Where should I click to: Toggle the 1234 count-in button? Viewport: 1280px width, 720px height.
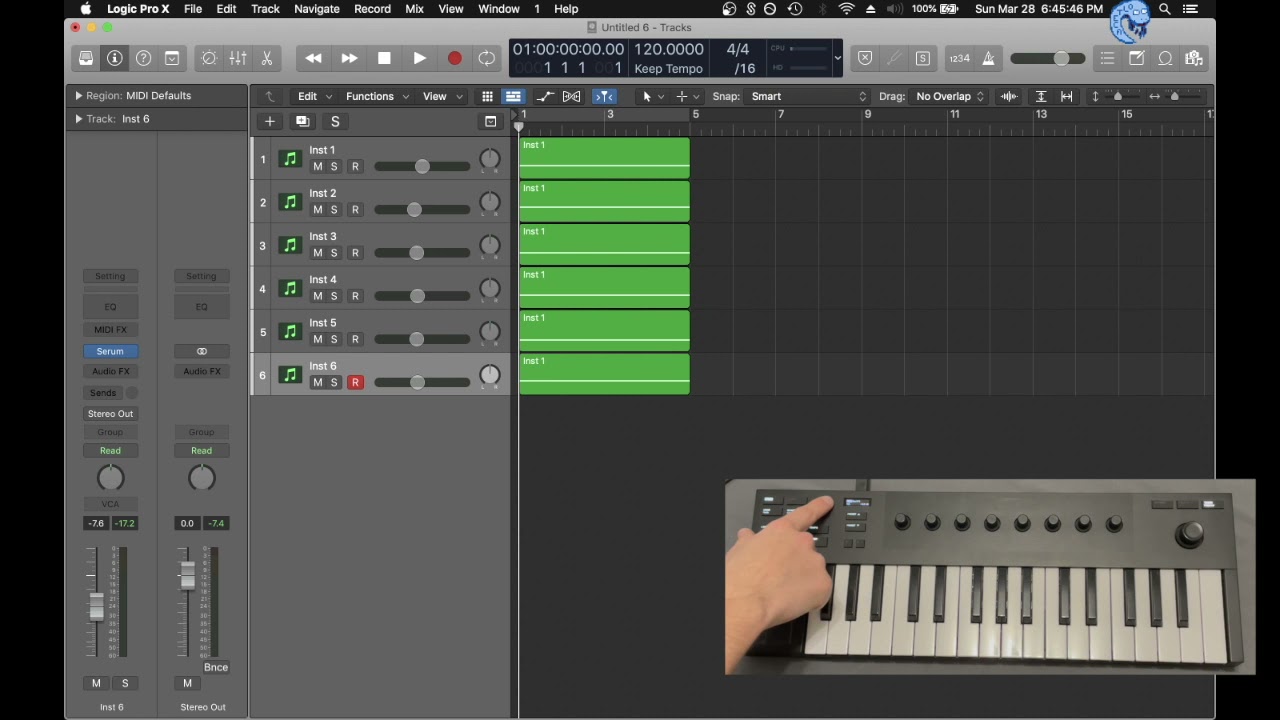(960, 59)
